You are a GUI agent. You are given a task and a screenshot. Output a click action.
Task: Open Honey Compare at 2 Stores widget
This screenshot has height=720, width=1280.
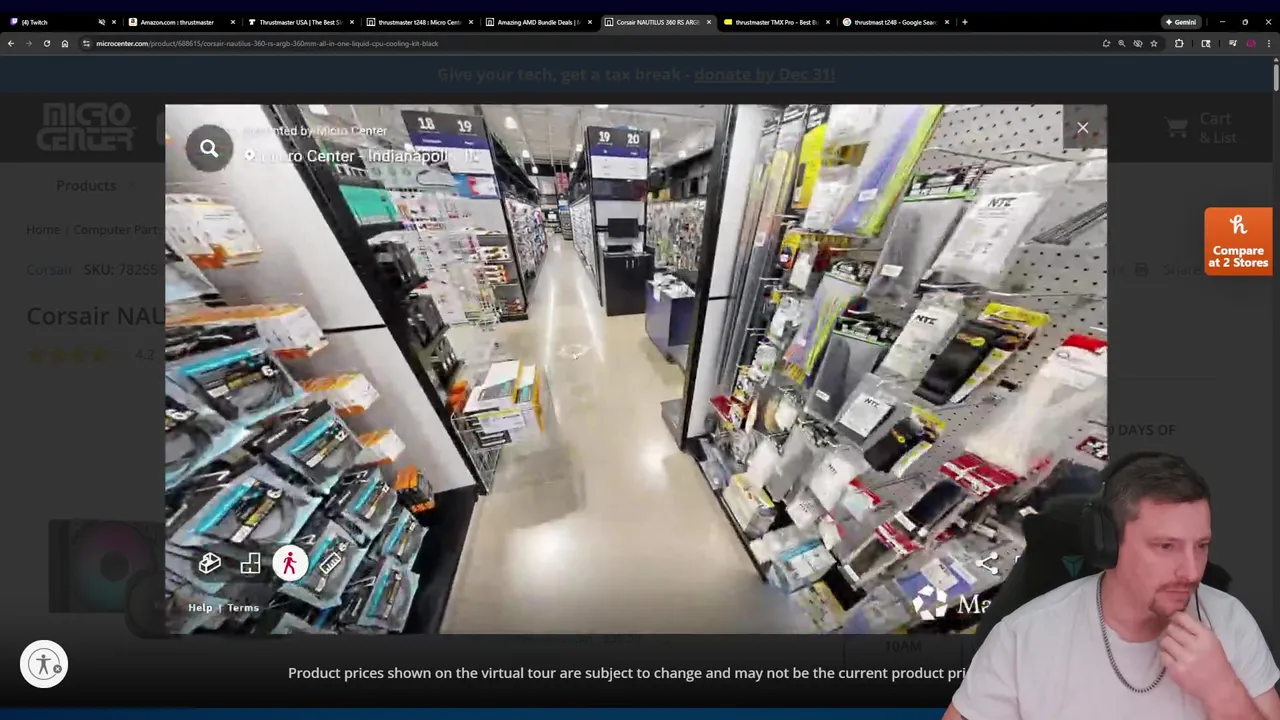(1238, 241)
